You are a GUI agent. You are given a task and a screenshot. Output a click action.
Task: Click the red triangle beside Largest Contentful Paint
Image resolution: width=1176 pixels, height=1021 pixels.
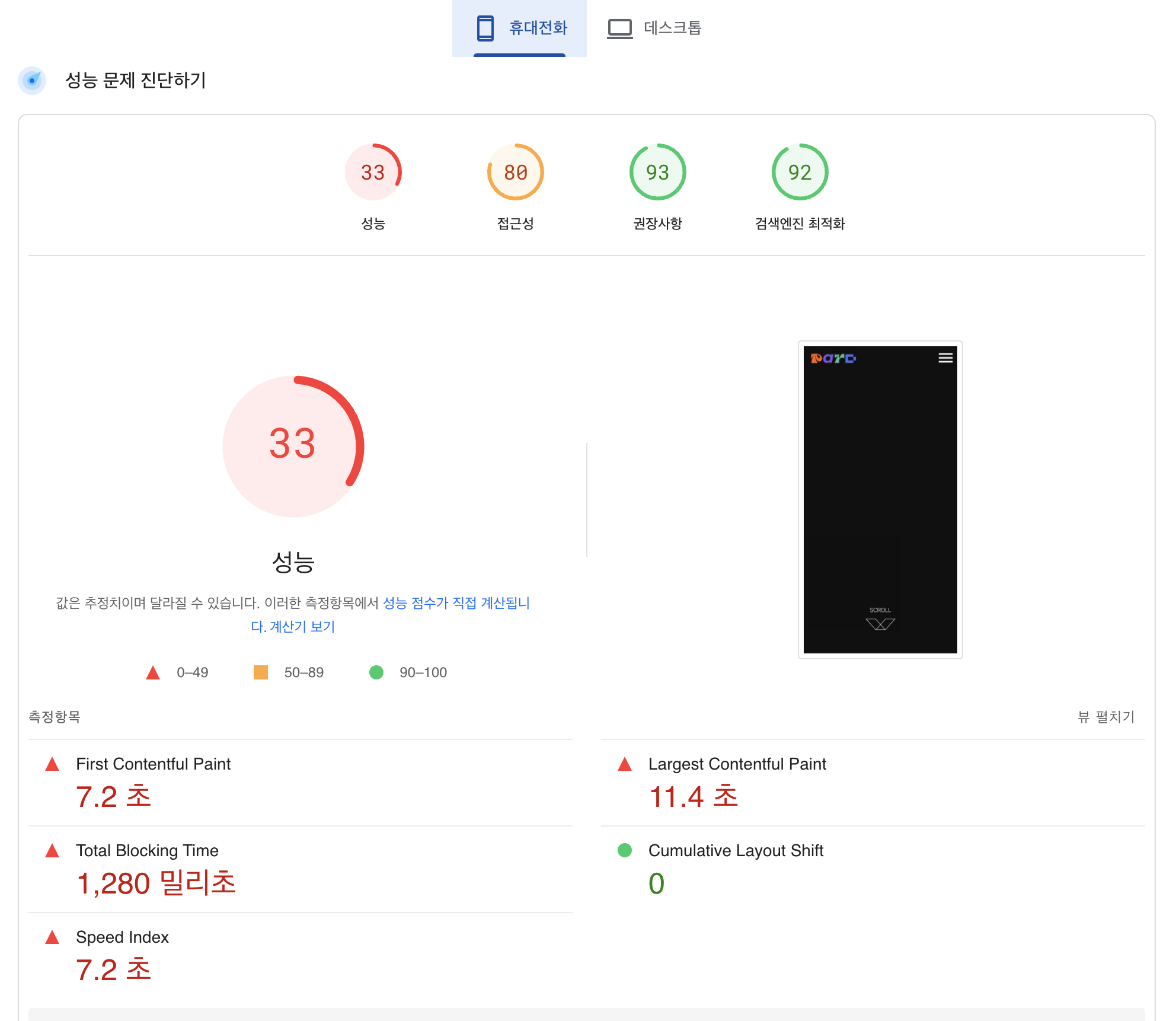click(x=625, y=764)
